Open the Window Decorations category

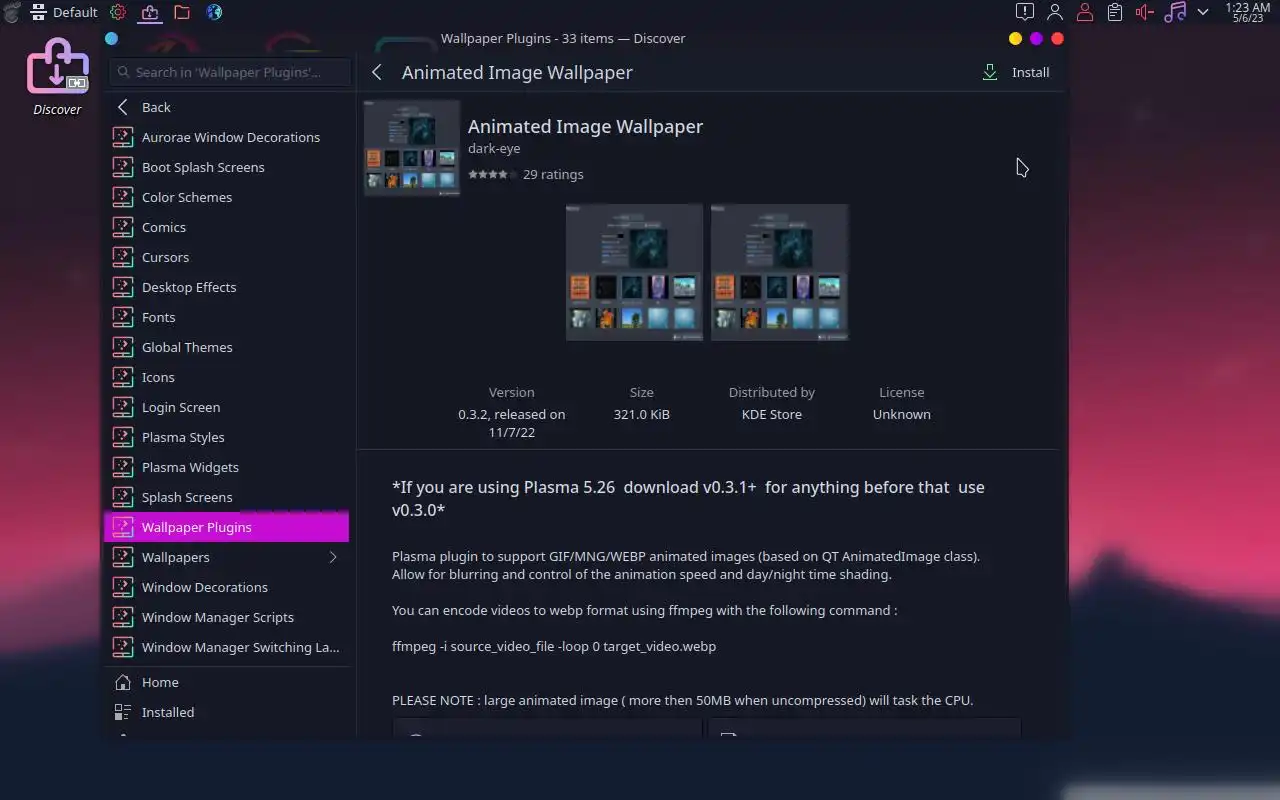tap(226, 587)
